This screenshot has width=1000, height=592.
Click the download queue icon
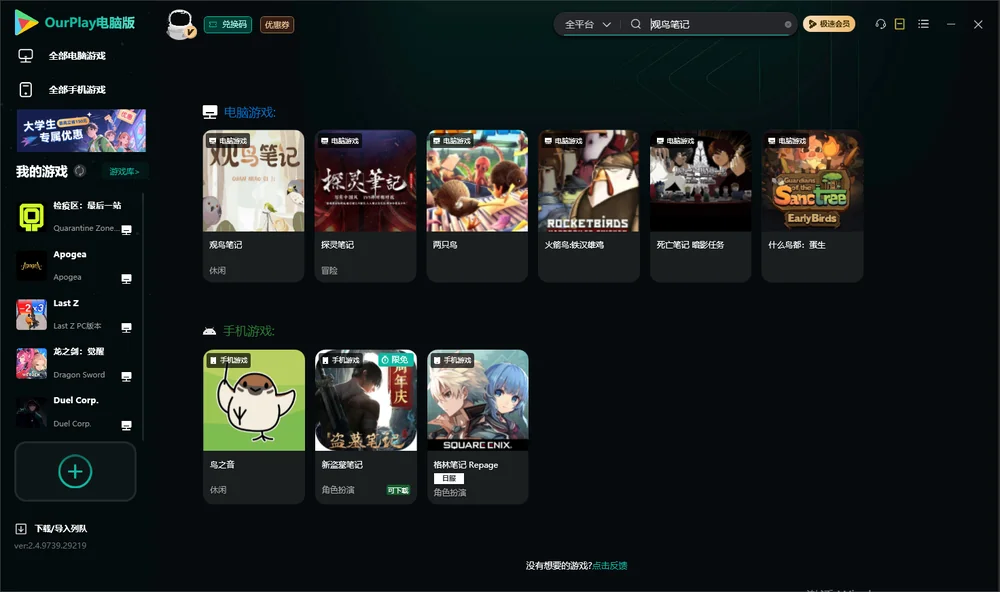pos(21,529)
